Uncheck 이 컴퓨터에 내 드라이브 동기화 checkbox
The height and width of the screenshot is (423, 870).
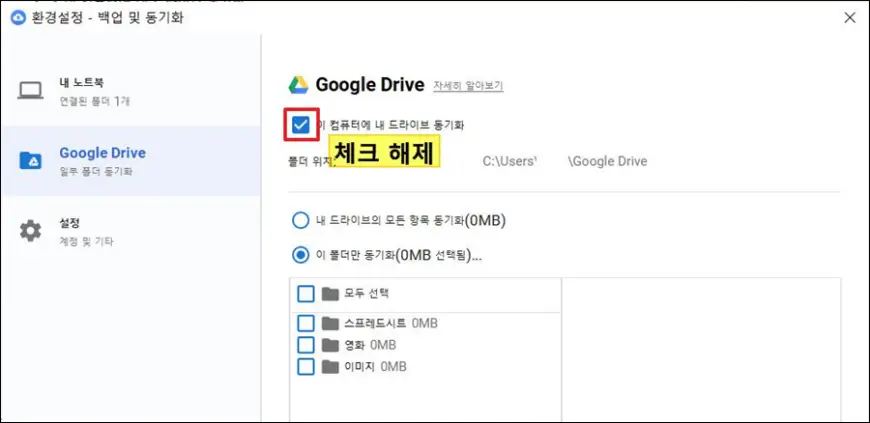point(300,125)
